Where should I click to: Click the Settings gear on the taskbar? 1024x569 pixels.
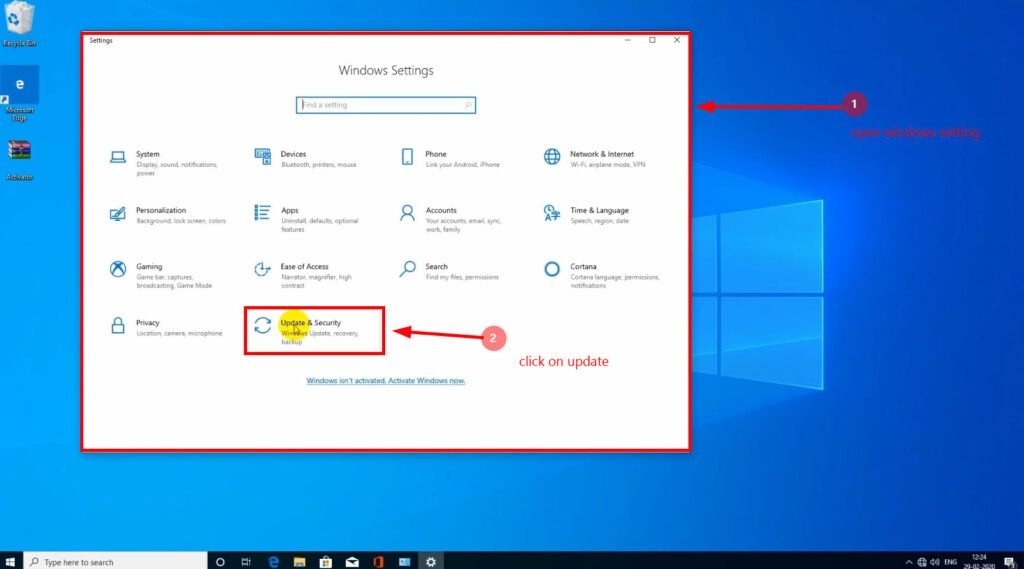(x=431, y=562)
